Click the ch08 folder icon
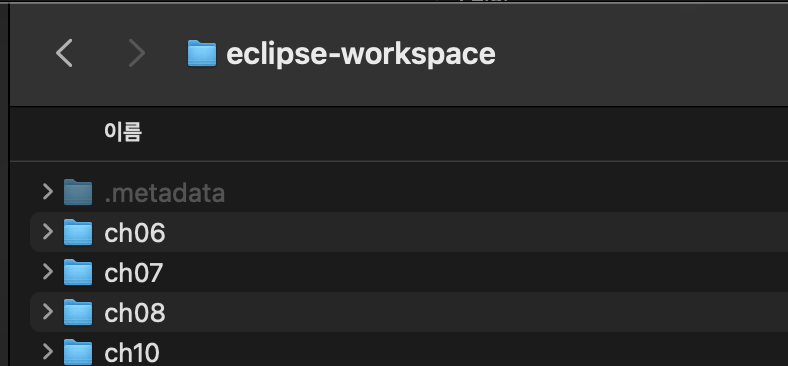The height and width of the screenshot is (366, 788). (x=78, y=312)
